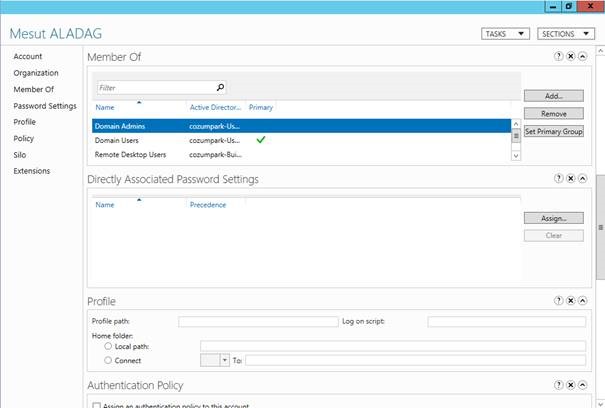Screen dimensions: 605x408
Task: Go to Account section in sidebar
Action: (28, 56)
